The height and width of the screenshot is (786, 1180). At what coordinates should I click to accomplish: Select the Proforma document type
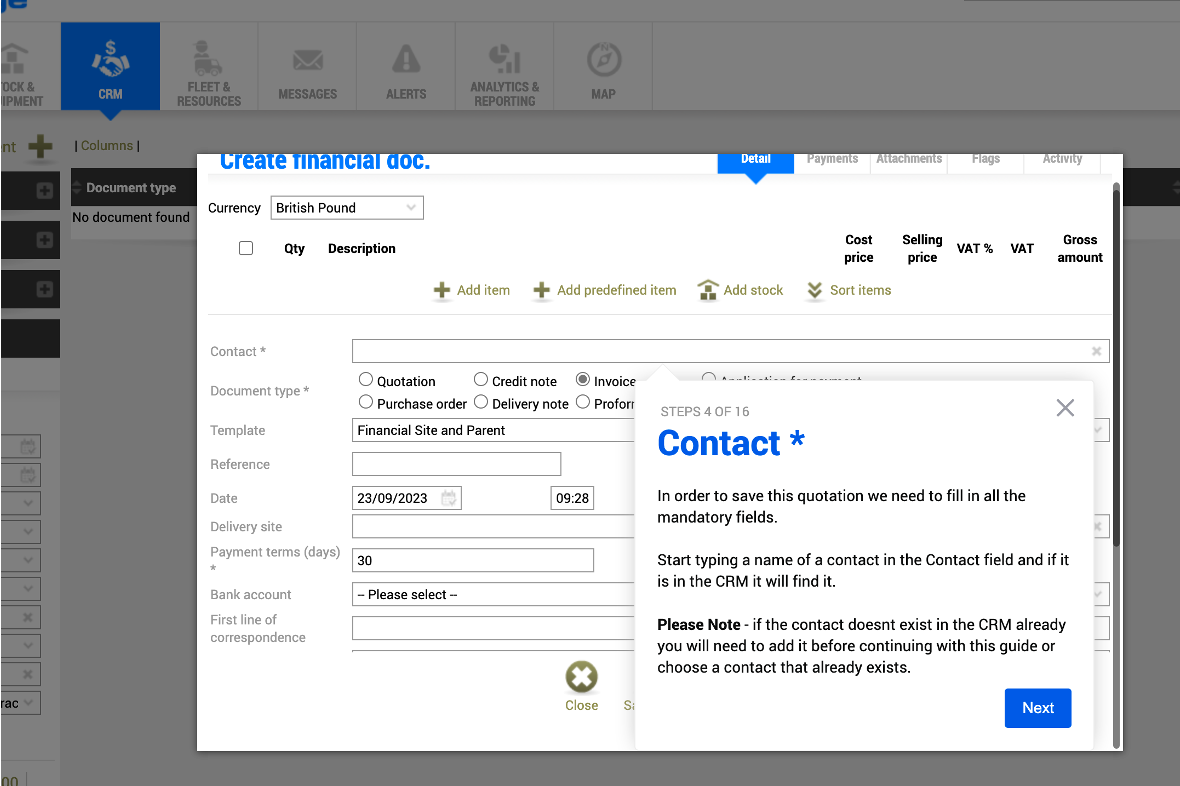pyautogui.click(x=582, y=402)
